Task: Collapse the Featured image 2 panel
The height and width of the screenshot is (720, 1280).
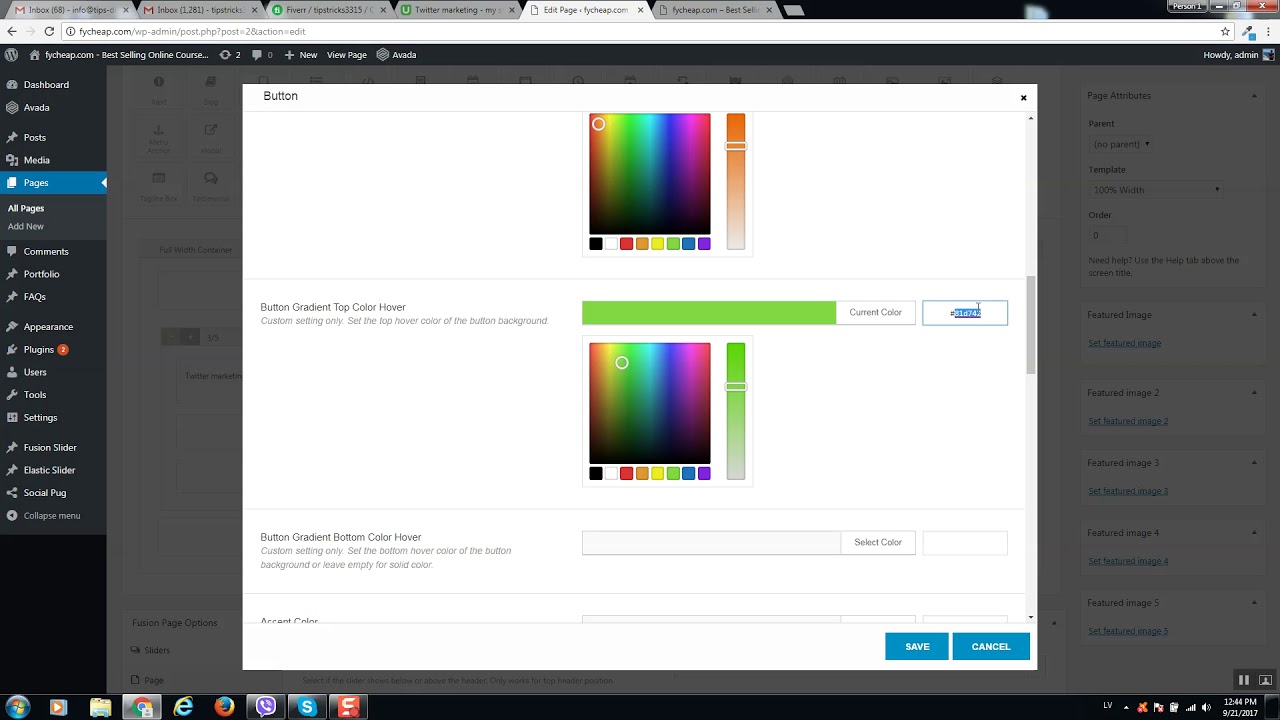Action: [x=1254, y=393]
